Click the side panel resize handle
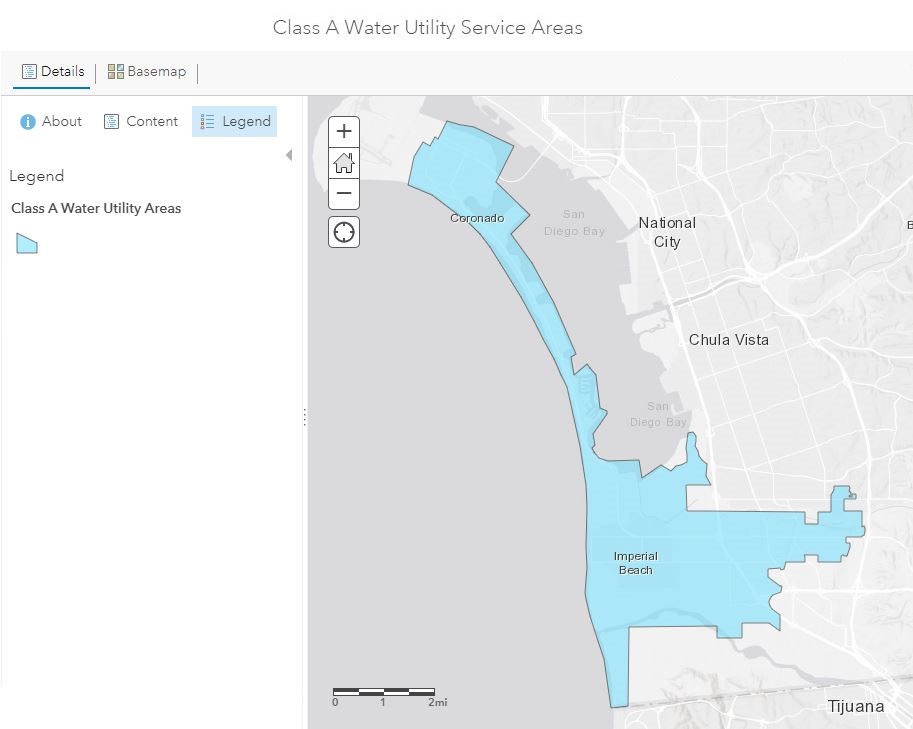This screenshot has width=913, height=729. tap(304, 418)
